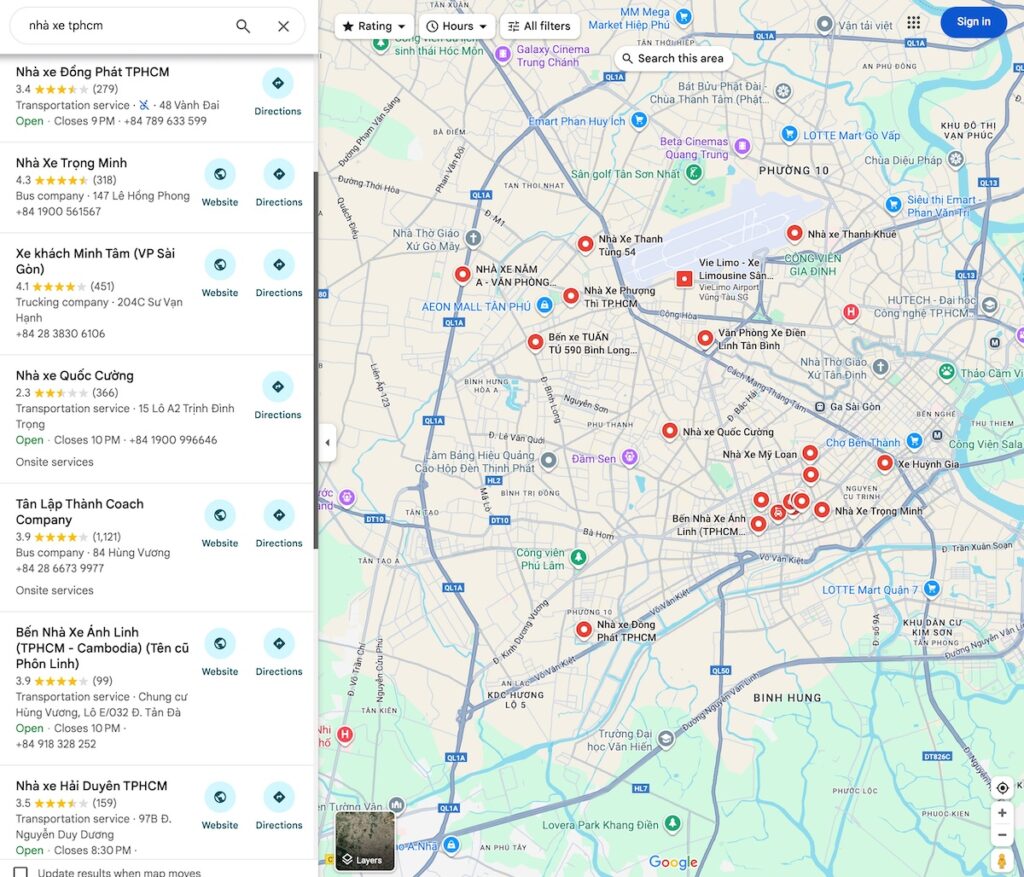
Task: Get directions to Xe khách Minh Tâm
Action: click(x=279, y=275)
